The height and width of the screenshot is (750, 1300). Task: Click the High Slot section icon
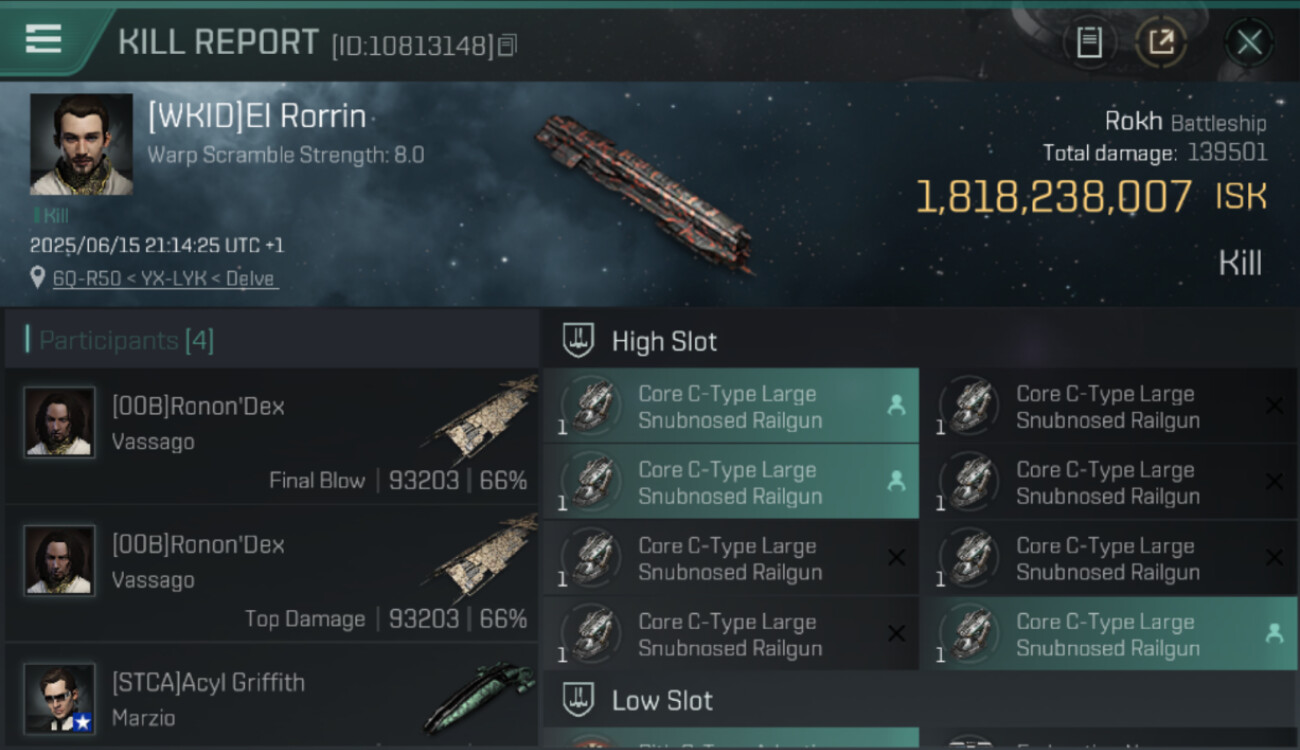[579, 341]
